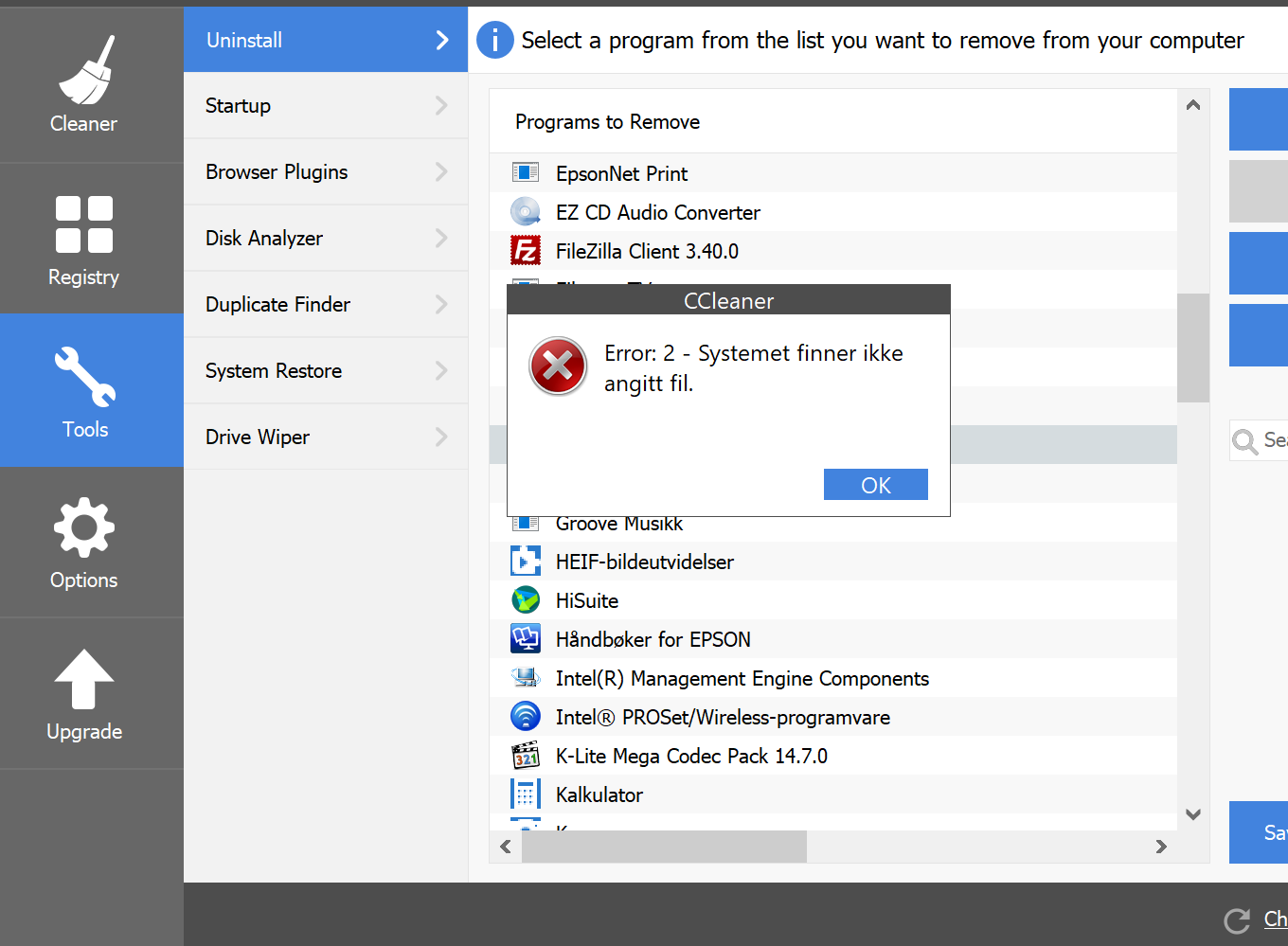
Task: Select Intel(R) Management Engine Components row
Action: 833,677
